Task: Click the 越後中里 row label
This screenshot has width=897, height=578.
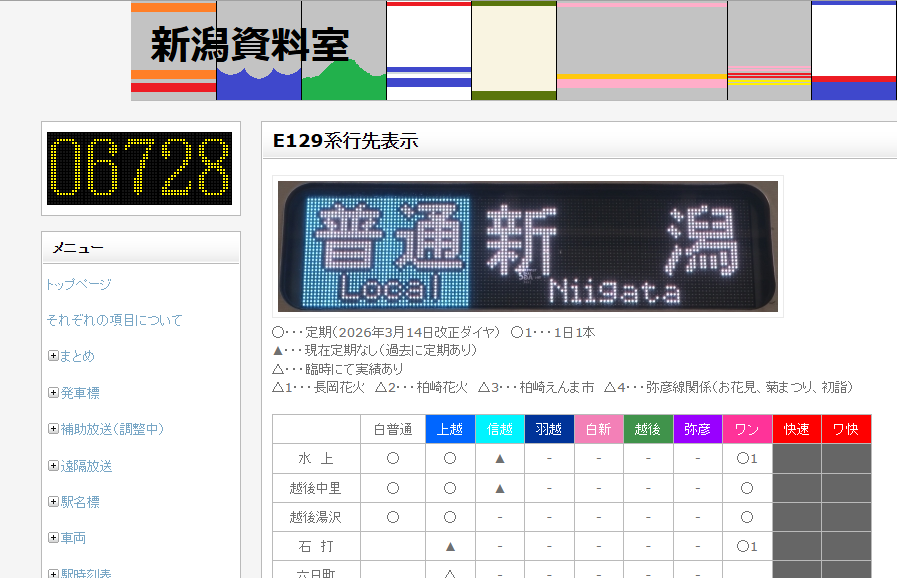Action: coord(316,488)
